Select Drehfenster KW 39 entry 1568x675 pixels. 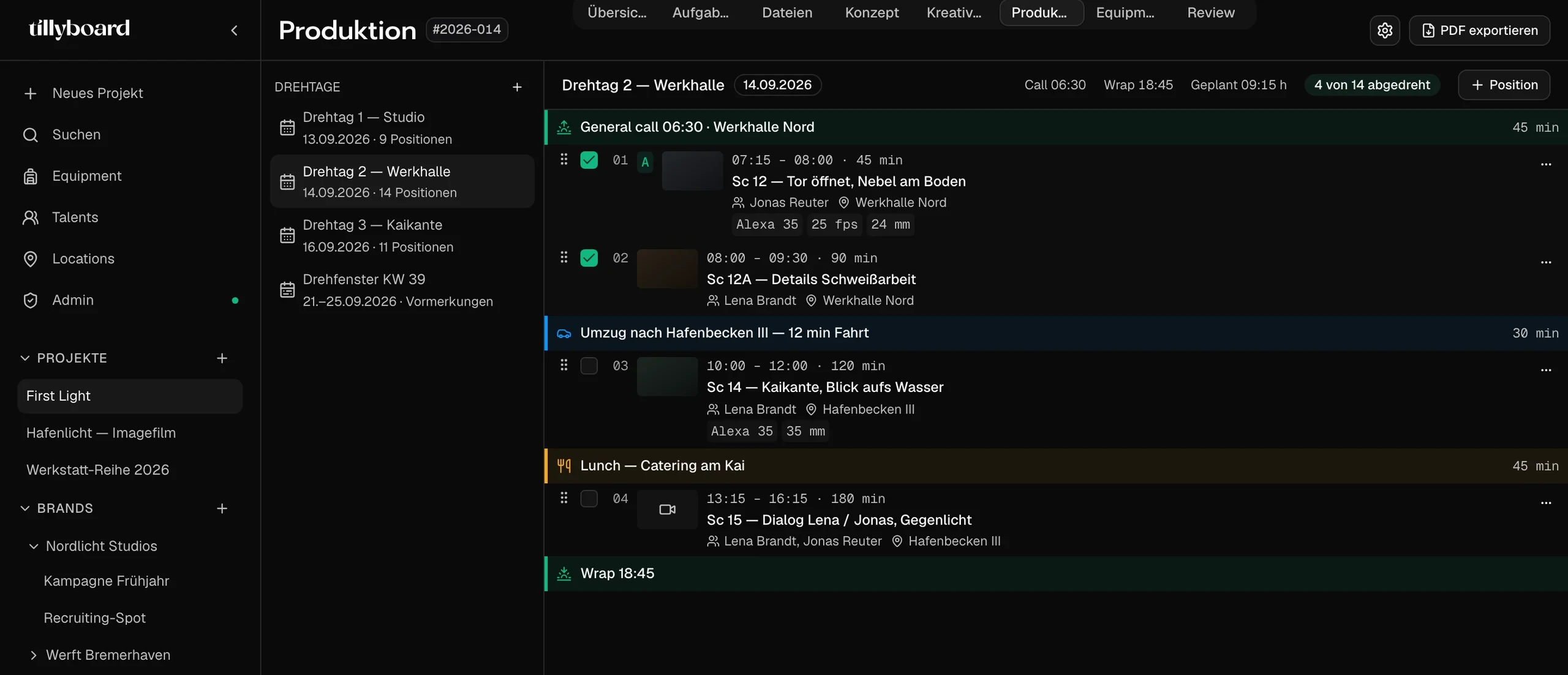pos(402,290)
